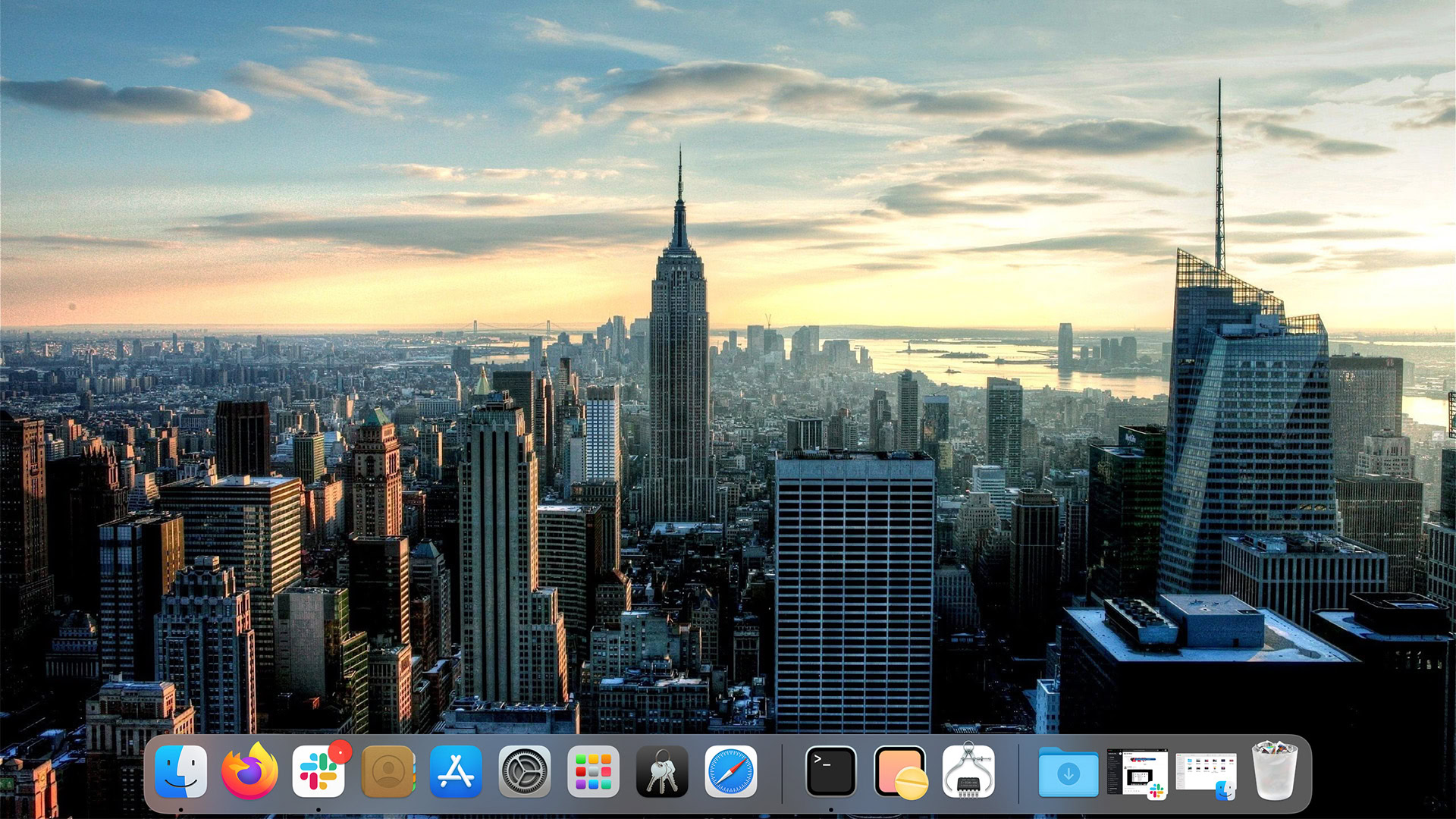Open System Information caliper icon
The width and height of the screenshot is (1456, 819).
pos(968,770)
